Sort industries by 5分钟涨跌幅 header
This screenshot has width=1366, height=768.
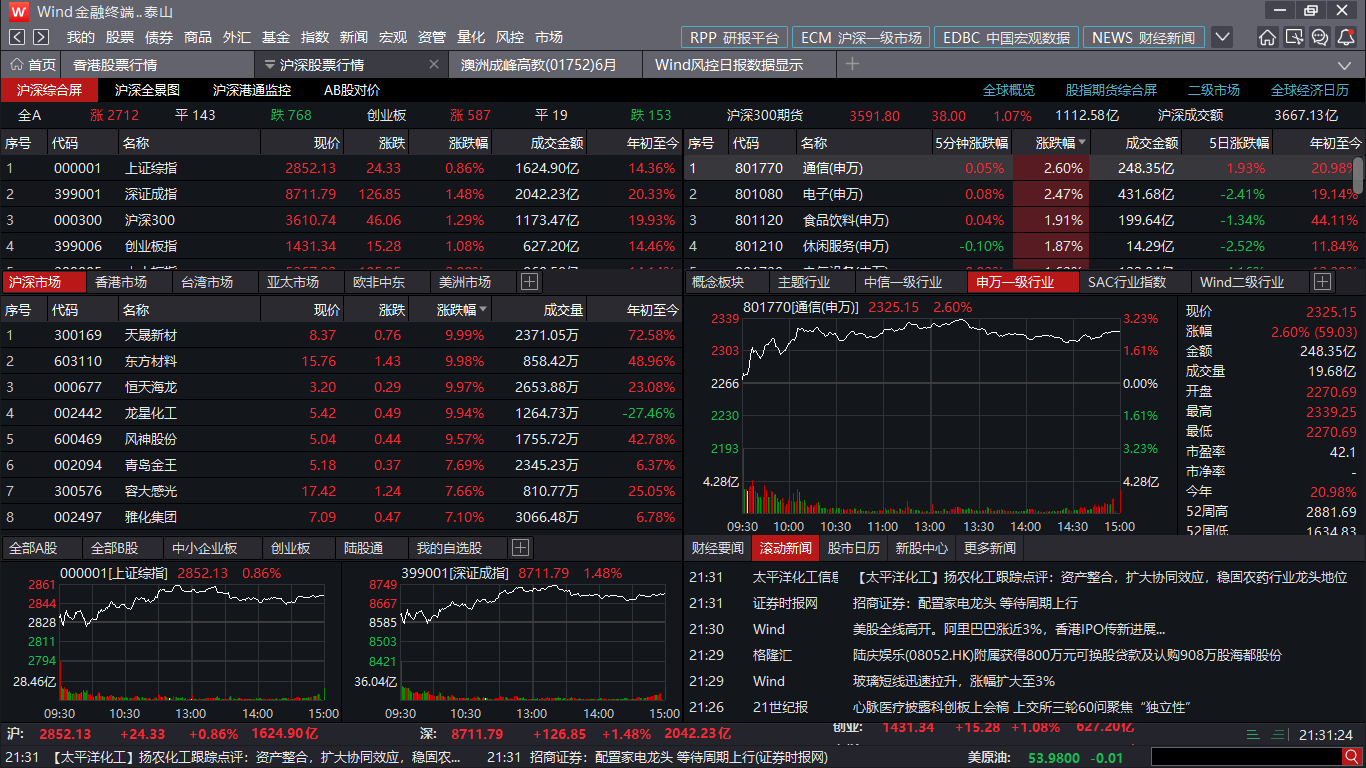[x=971, y=143]
